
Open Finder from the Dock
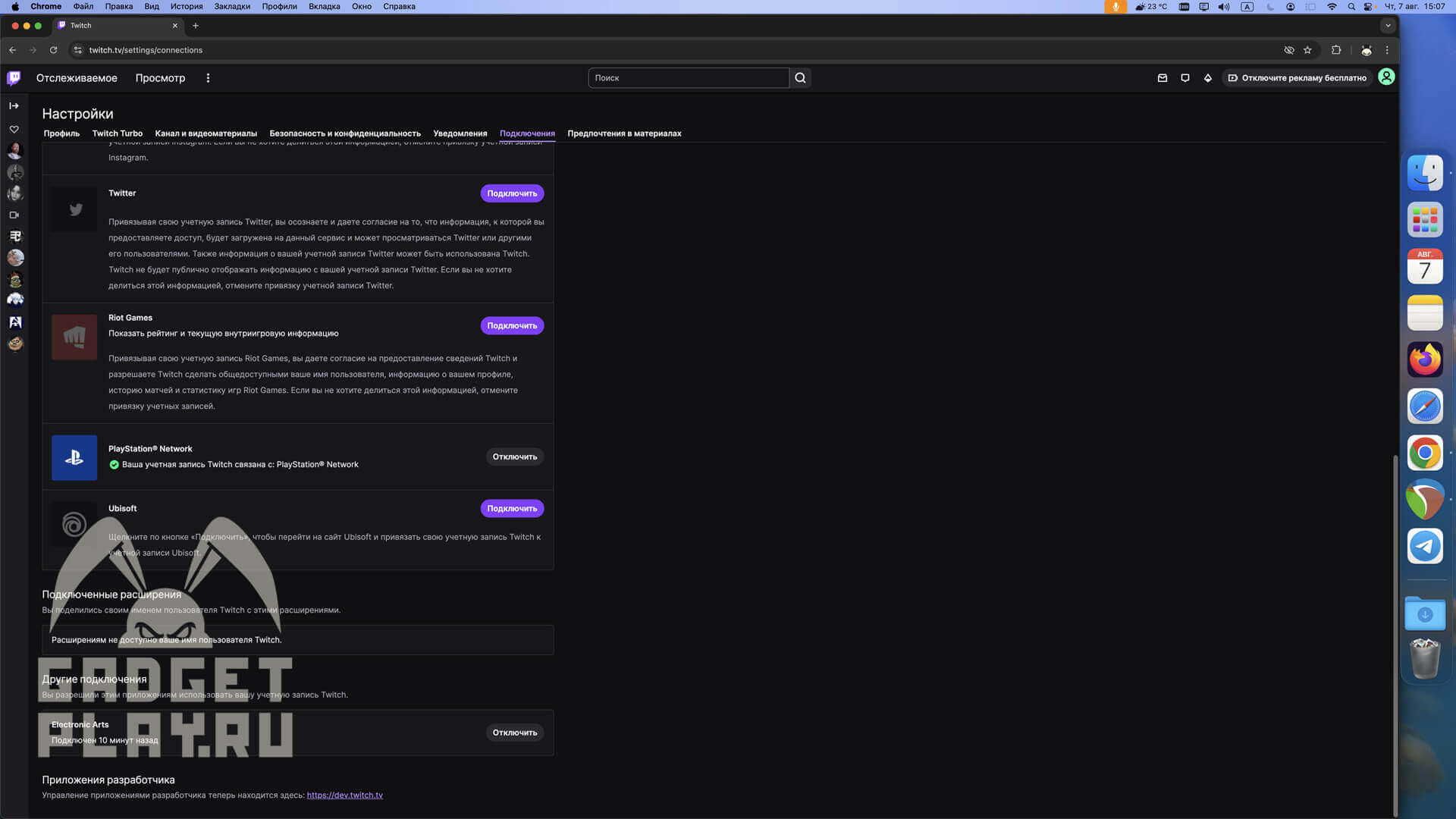(1425, 173)
